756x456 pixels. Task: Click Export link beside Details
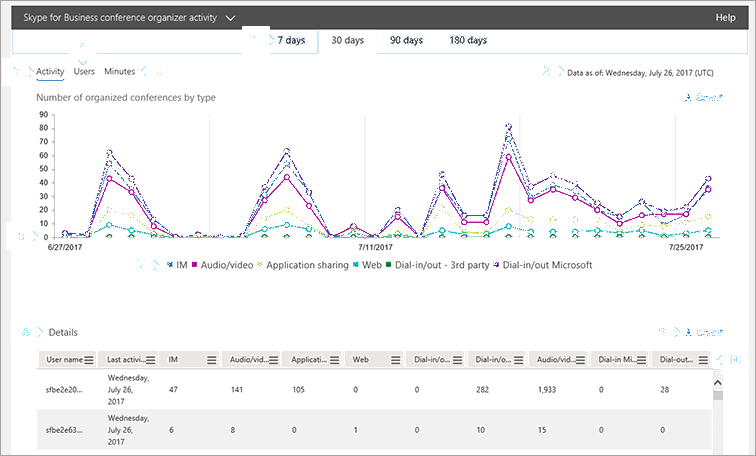[709, 333]
